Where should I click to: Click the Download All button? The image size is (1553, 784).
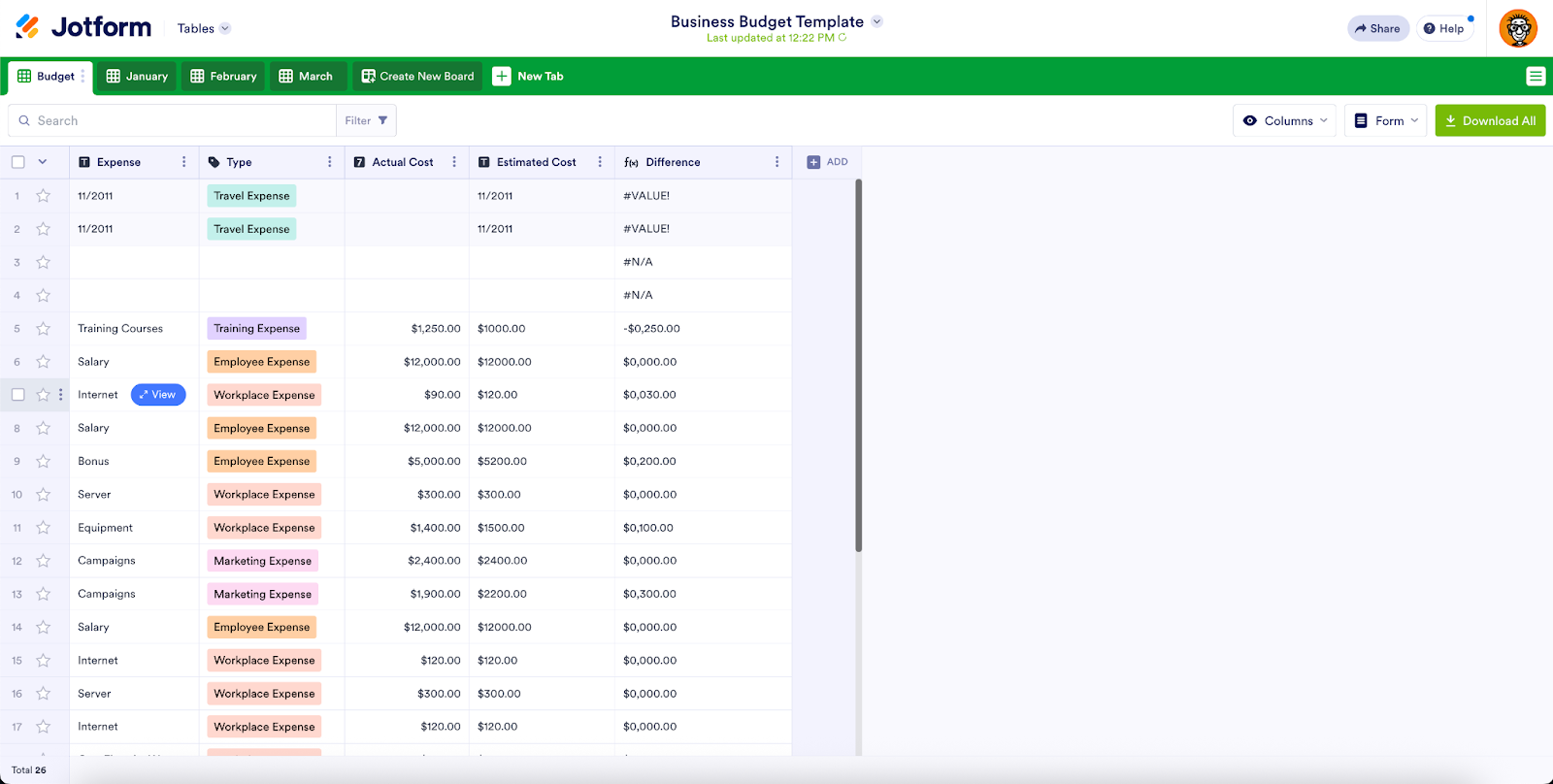pyautogui.click(x=1490, y=120)
